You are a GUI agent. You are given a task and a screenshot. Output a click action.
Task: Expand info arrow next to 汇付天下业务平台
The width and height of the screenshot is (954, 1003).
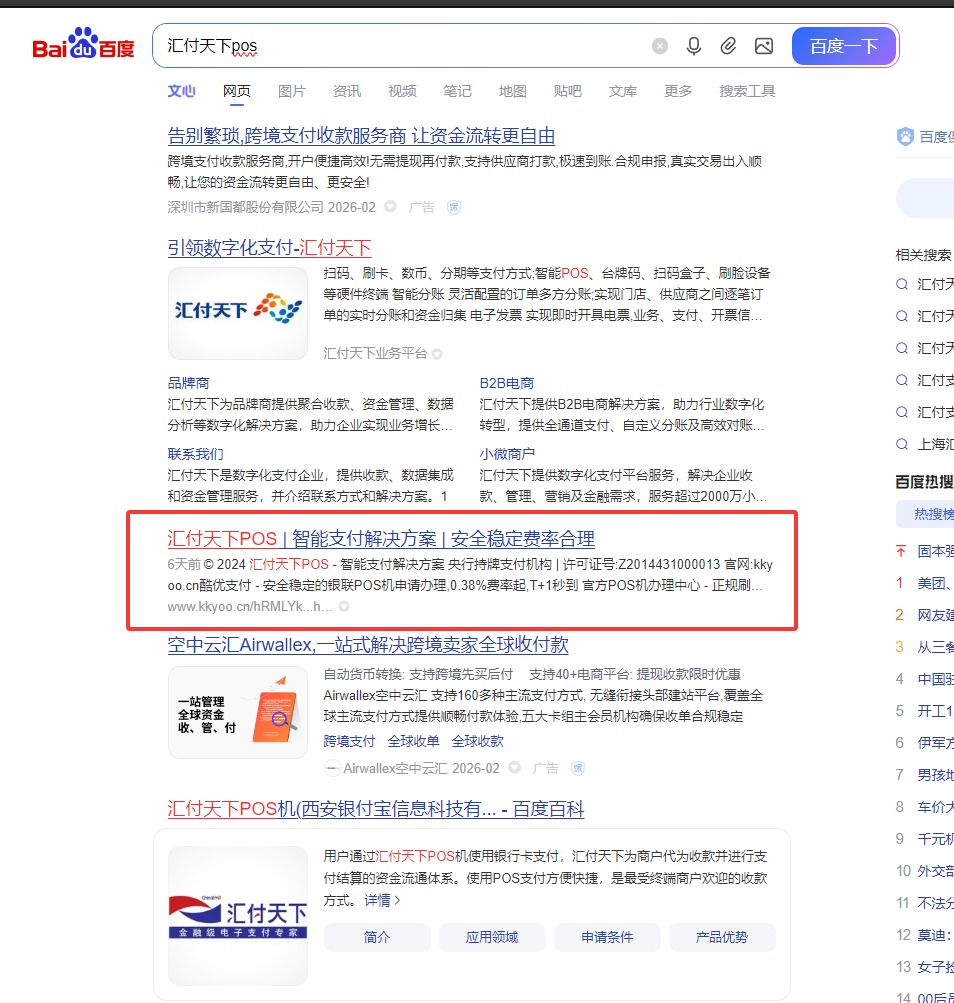point(437,354)
